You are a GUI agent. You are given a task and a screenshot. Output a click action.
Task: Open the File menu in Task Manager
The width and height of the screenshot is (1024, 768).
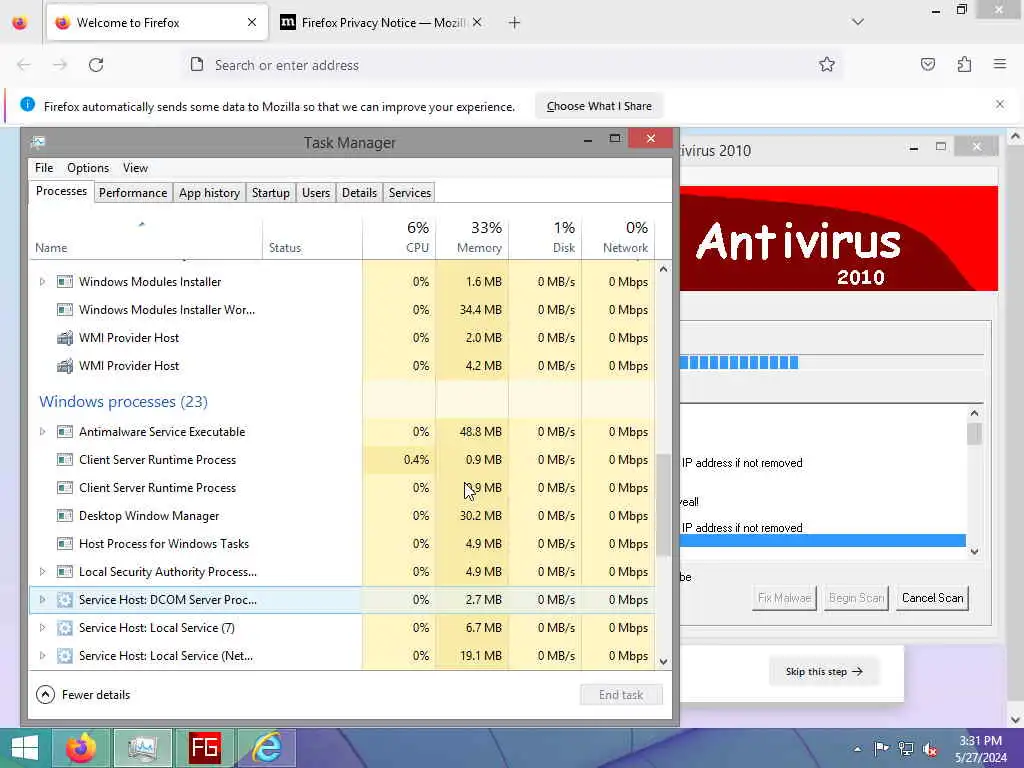(x=44, y=168)
